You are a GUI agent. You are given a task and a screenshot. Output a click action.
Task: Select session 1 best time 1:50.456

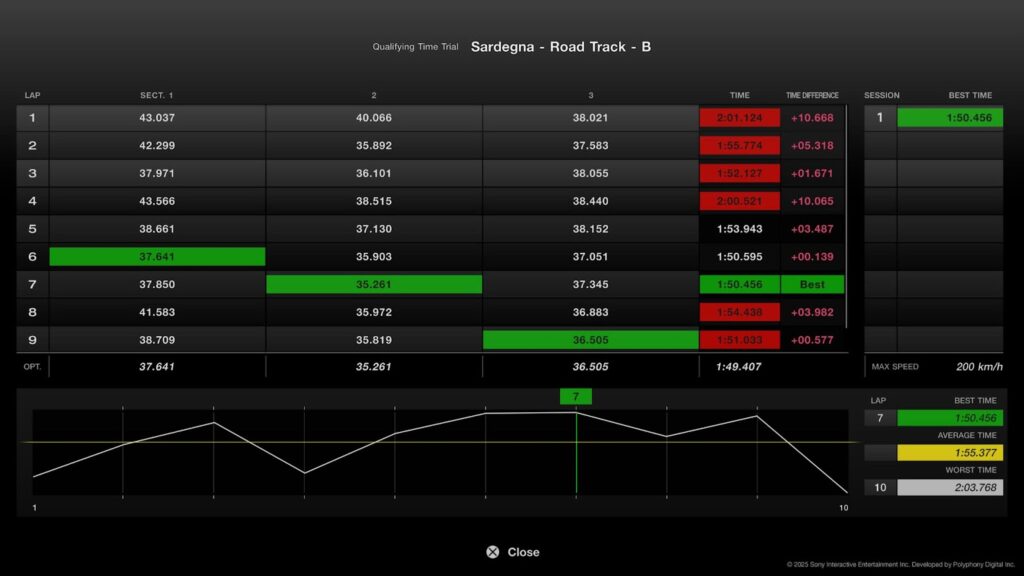949,118
